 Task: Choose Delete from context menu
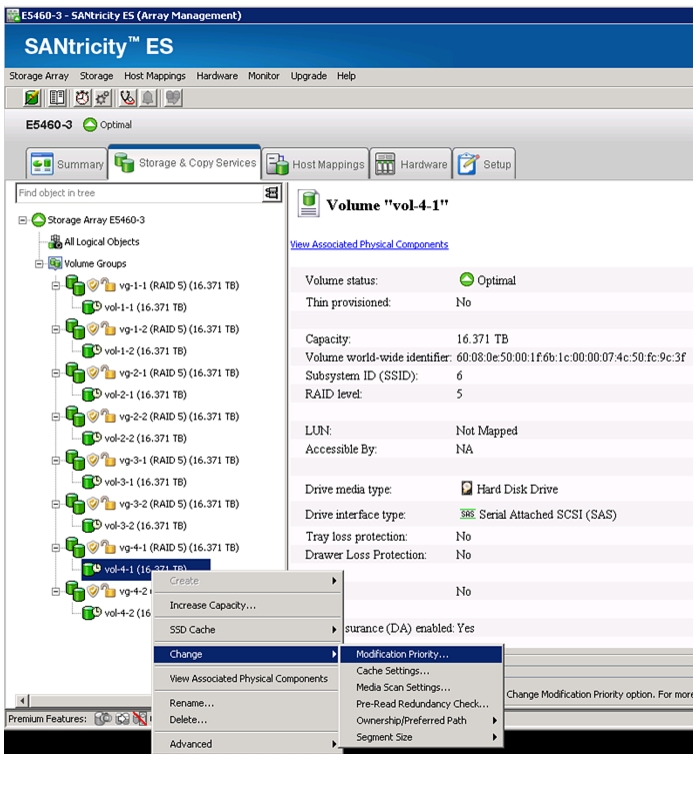click(247, 719)
